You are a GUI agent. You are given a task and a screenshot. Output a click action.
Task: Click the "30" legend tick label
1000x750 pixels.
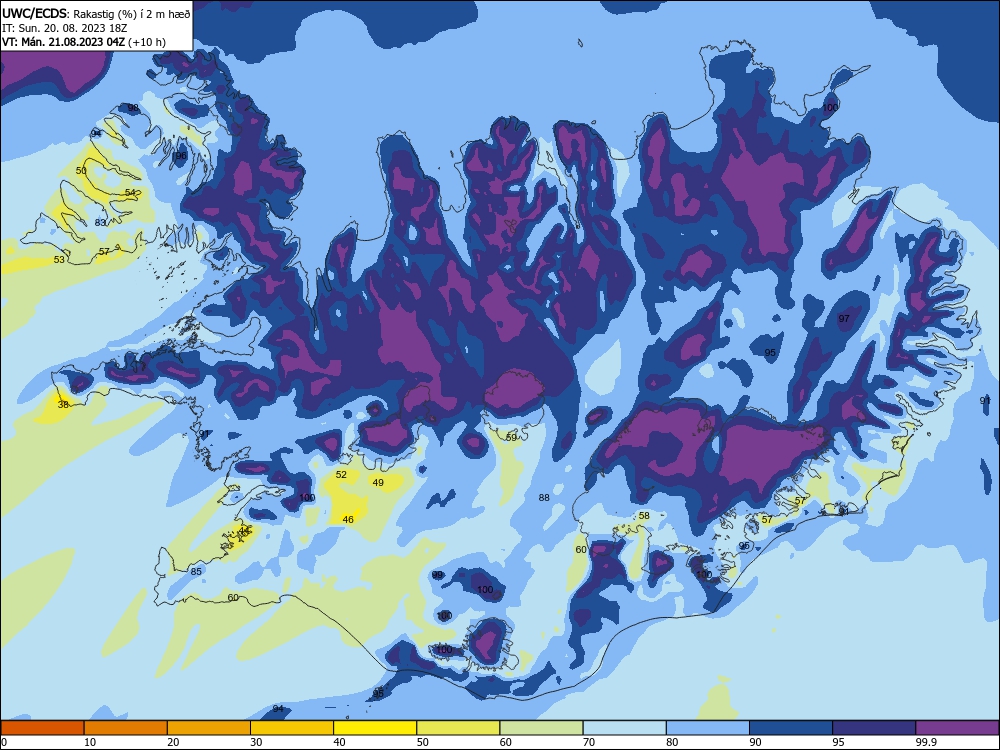click(256, 742)
